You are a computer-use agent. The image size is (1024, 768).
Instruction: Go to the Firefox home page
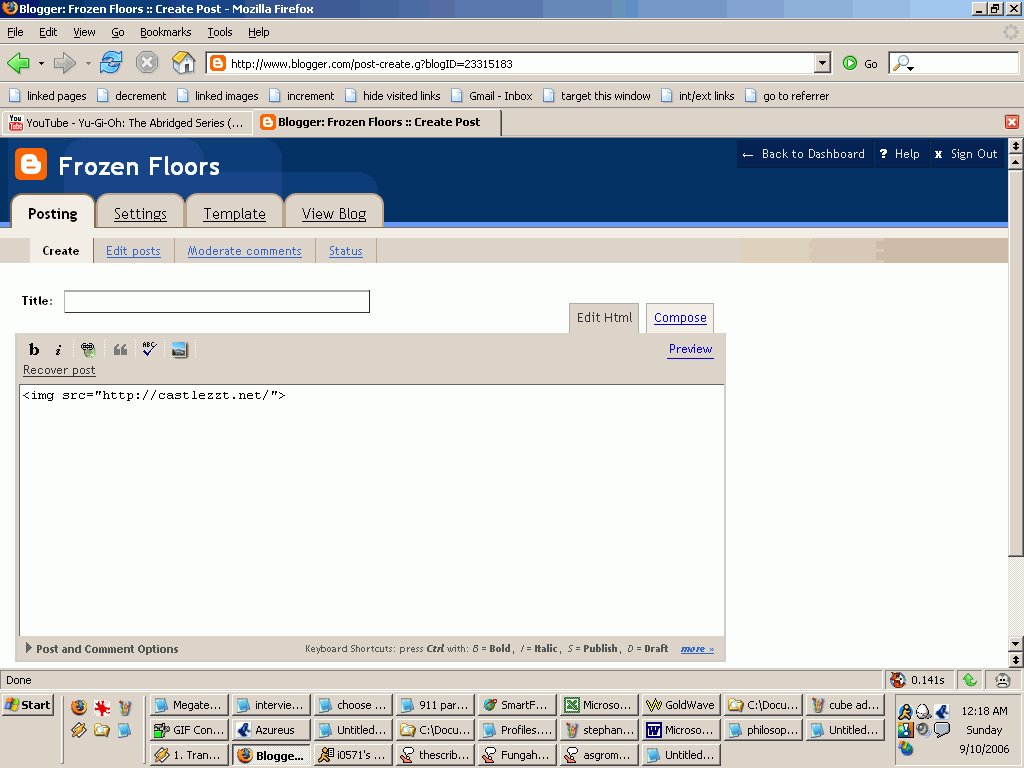(183, 63)
